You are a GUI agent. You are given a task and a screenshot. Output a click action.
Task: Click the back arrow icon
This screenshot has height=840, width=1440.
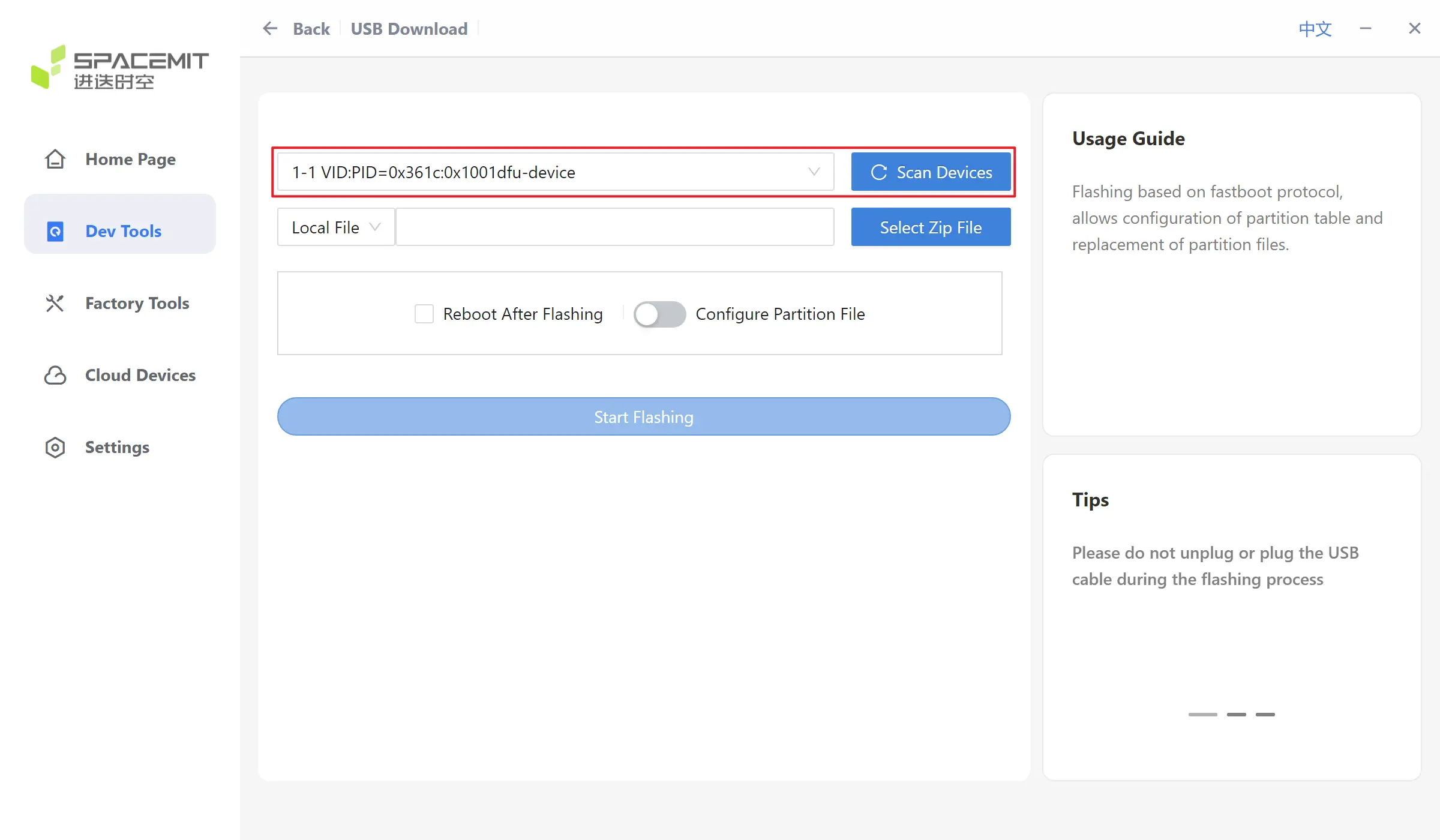click(x=270, y=28)
